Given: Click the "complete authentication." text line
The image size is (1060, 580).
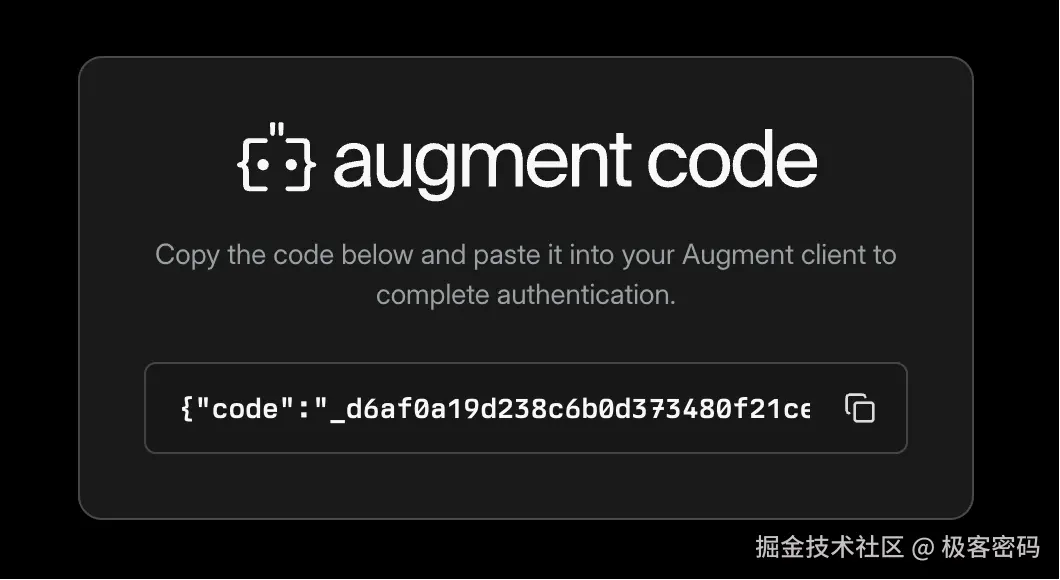Looking at the screenshot, I should (x=526, y=295).
